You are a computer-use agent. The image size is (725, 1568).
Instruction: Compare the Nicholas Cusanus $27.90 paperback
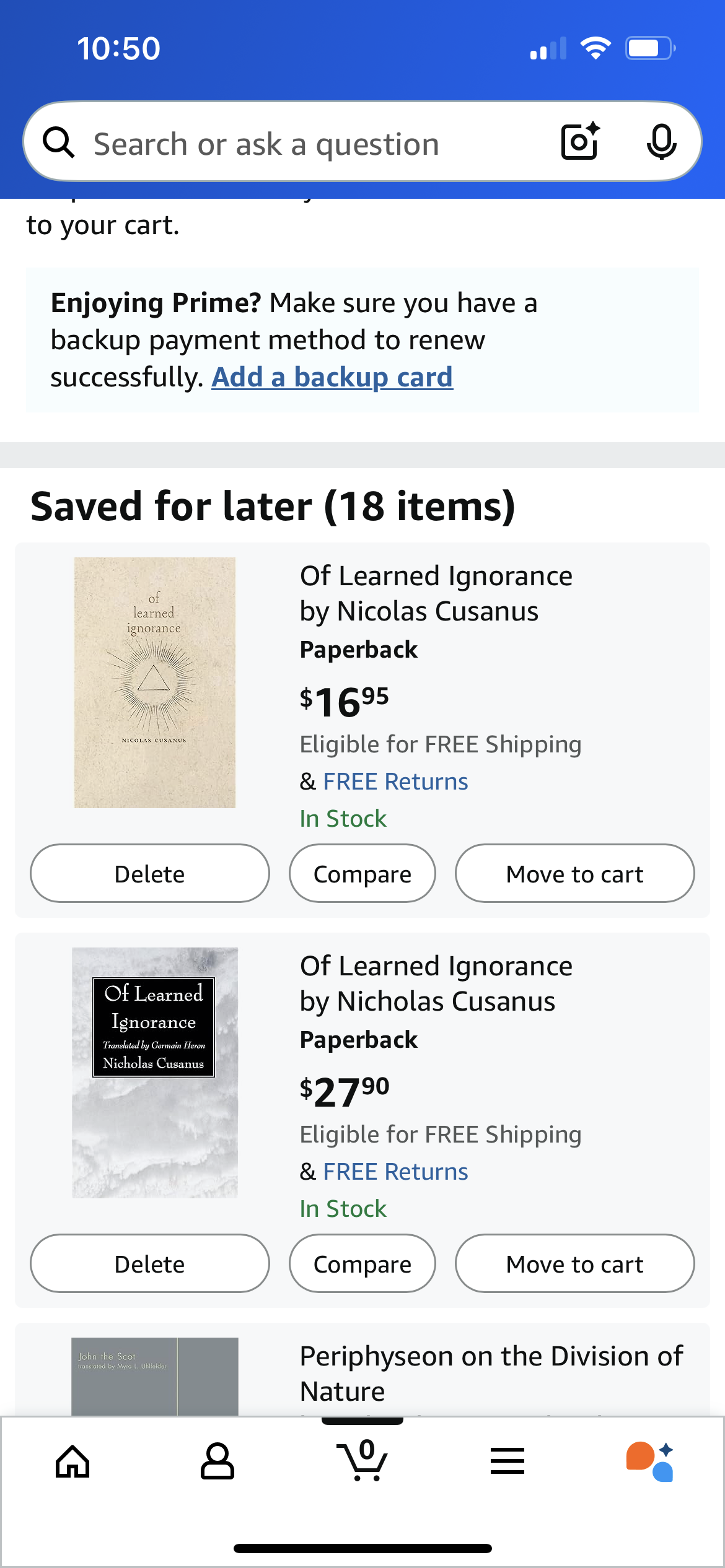[x=362, y=1263]
